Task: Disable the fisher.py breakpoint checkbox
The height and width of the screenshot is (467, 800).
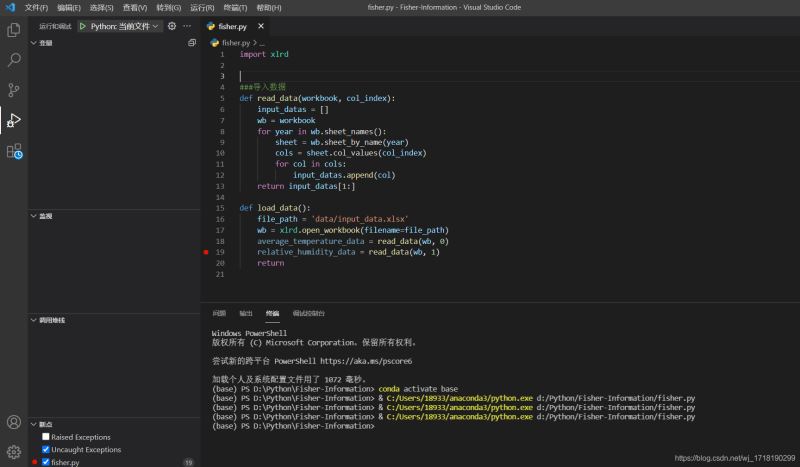Action: 46,463
